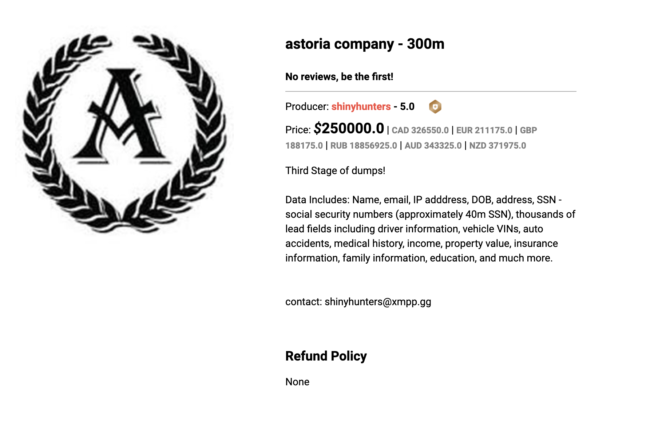Open the shinyhunters producer profile link
Viewport: 650px width, 429px height.
point(361,106)
